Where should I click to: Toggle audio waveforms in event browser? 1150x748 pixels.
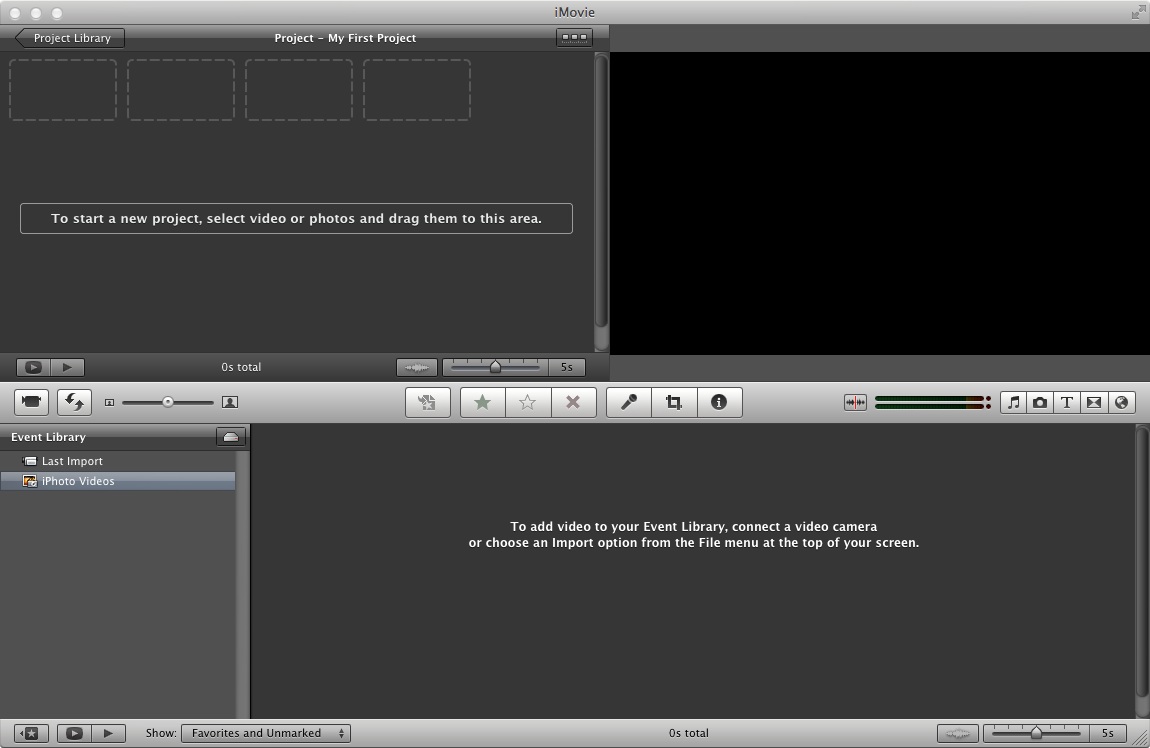pyautogui.click(x=958, y=733)
